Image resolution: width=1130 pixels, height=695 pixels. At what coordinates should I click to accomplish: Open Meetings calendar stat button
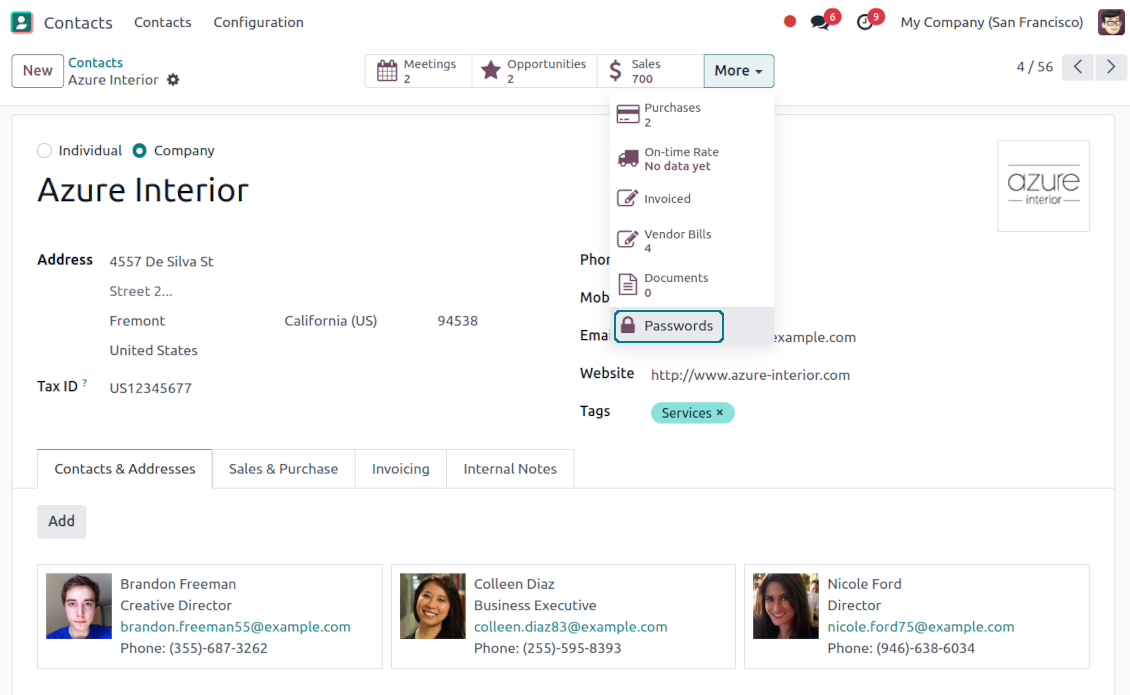pos(418,71)
